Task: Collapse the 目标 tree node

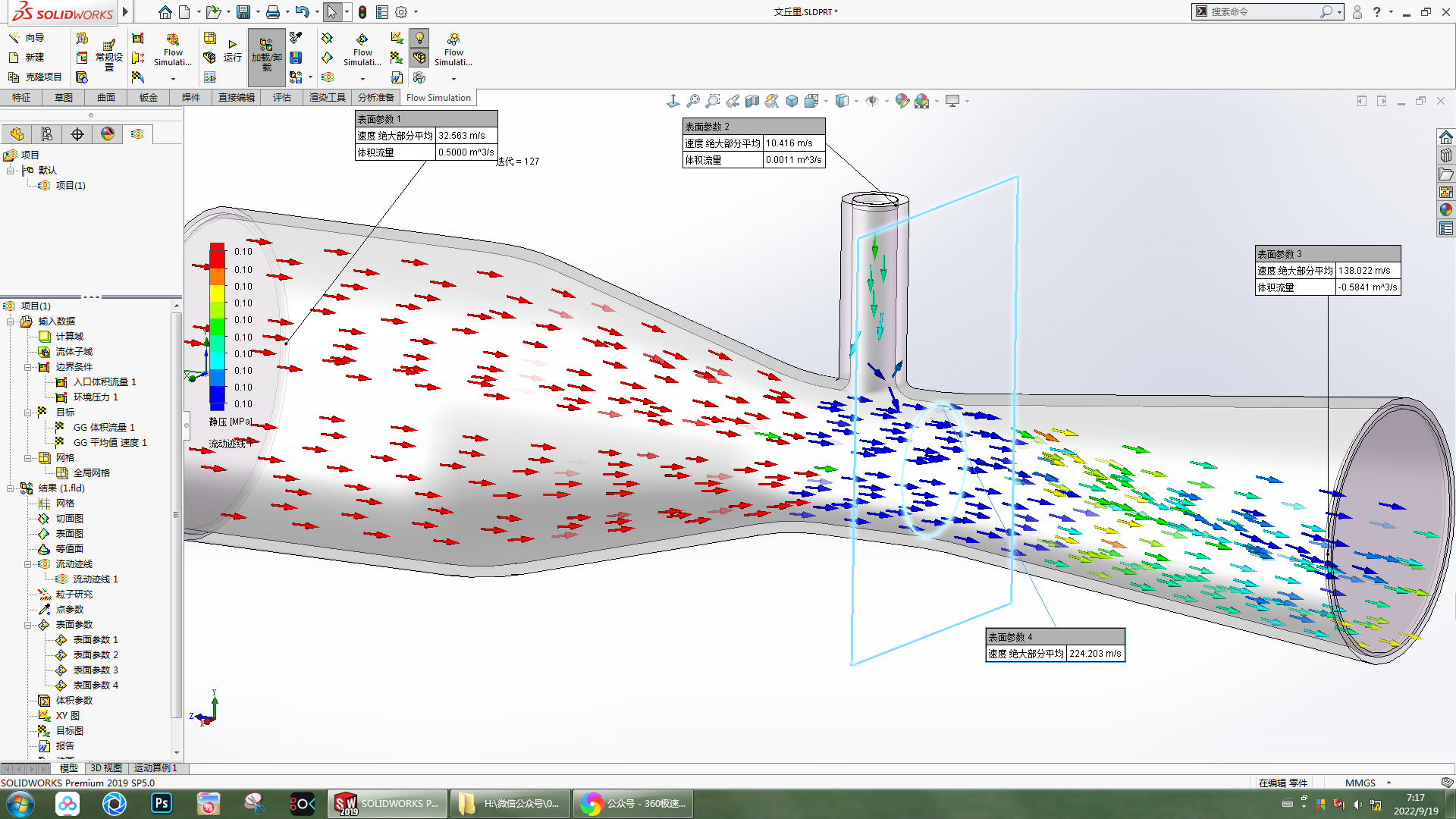Action: 27,413
